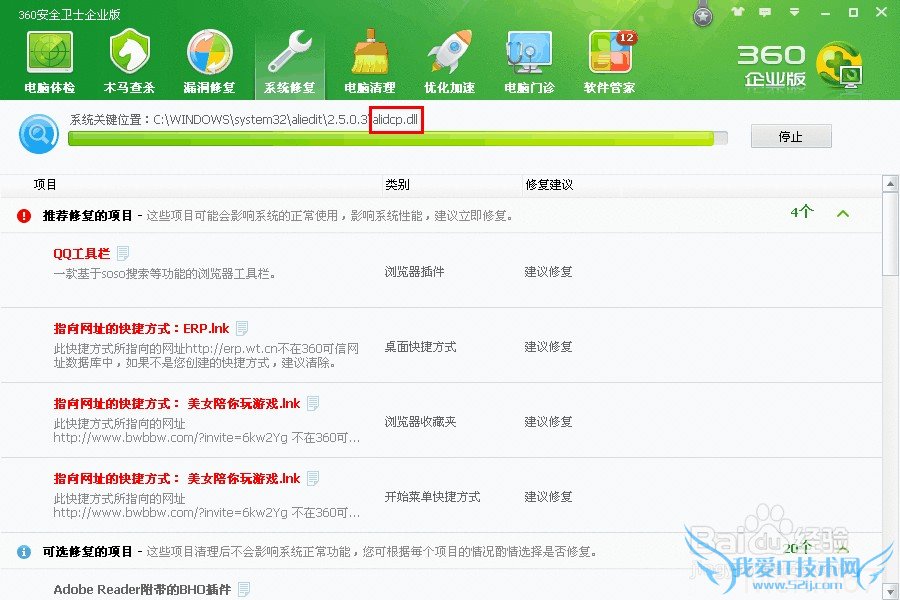Image resolution: width=900 pixels, height=600 pixels.
Task: Click the 桌面快捷方式 category cell
Action: point(420,347)
